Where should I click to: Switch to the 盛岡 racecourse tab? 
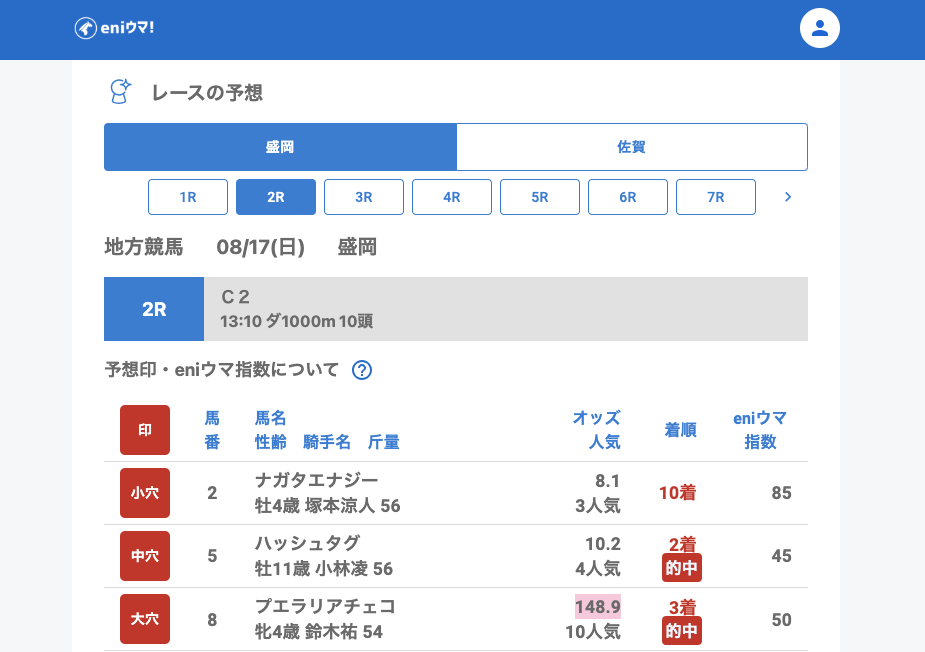click(280, 147)
